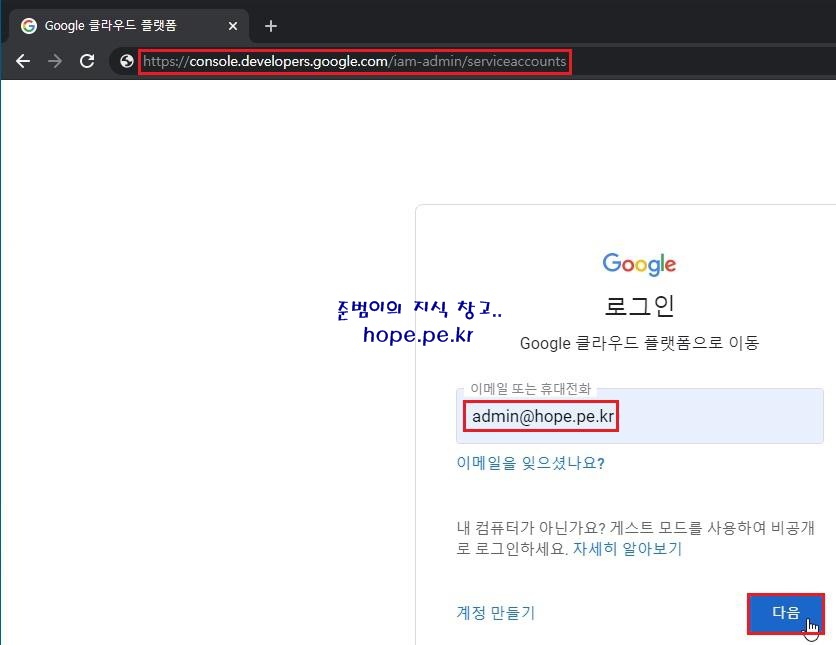
Task: Open site info globe icon in address bar
Action: 126,61
